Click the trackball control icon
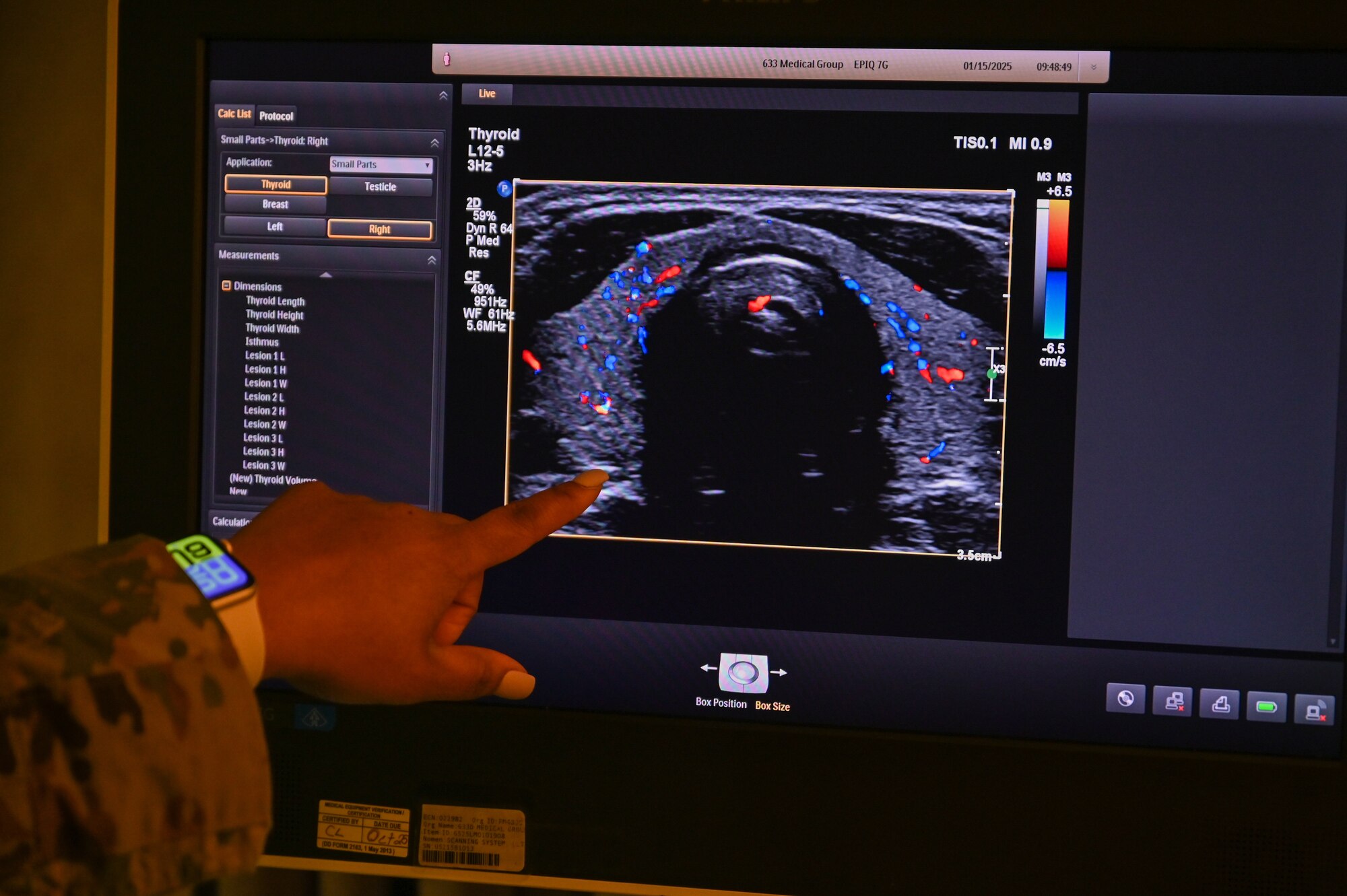 pyautogui.click(x=744, y=673)
